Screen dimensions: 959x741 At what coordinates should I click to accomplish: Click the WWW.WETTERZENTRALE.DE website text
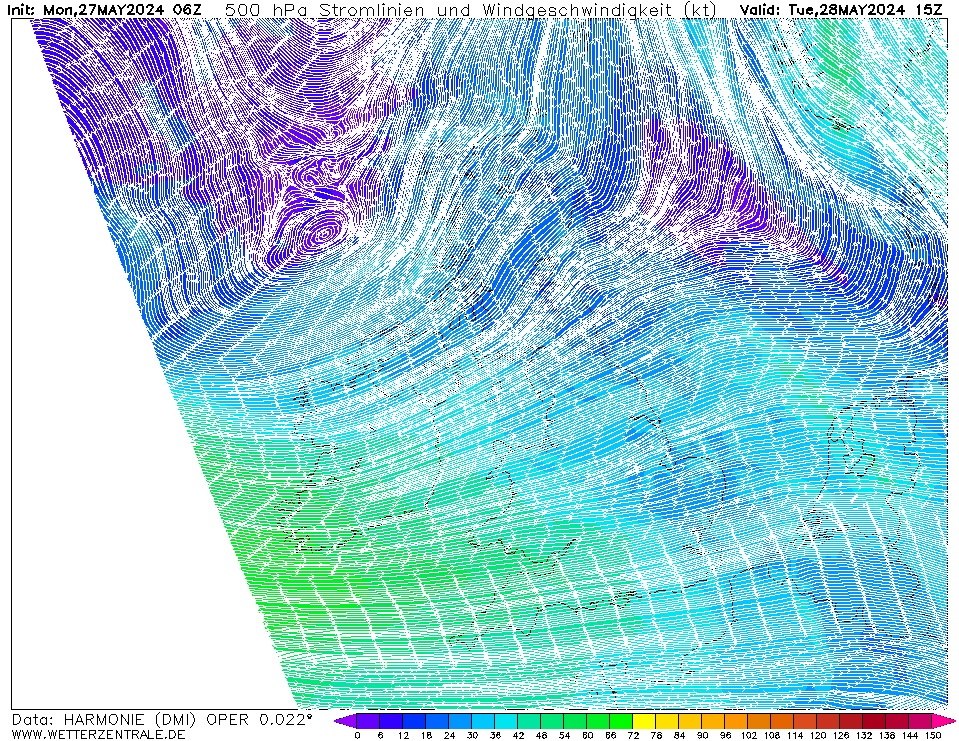[98, 734]
